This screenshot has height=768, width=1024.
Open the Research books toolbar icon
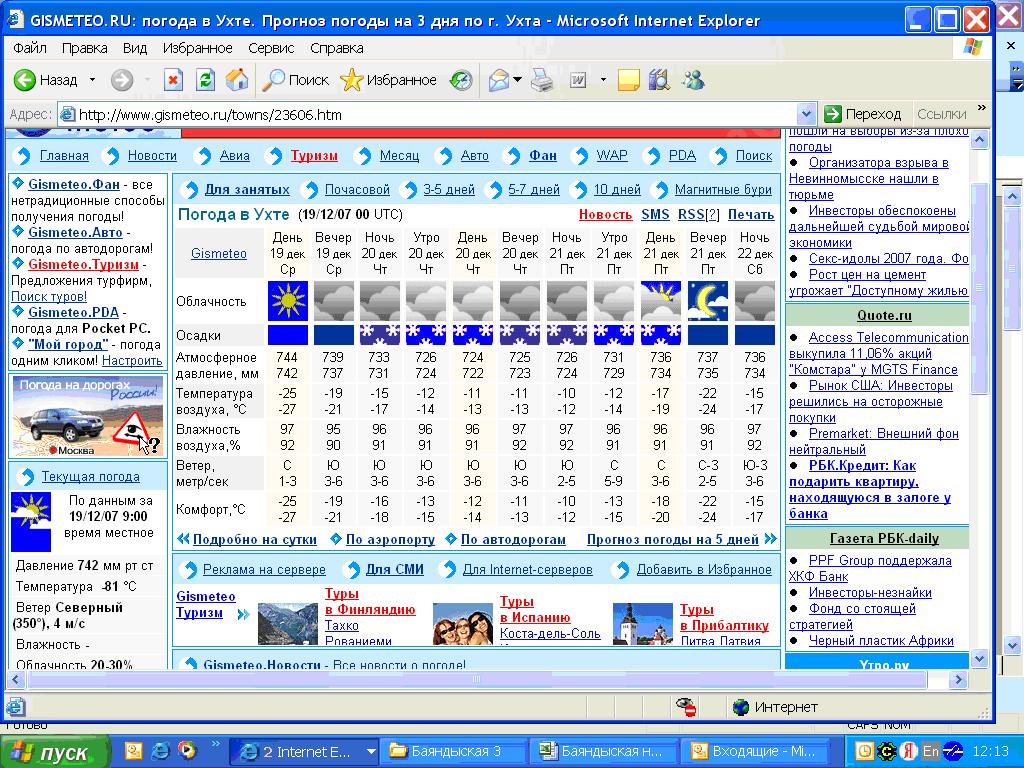[x=660, y=80]
